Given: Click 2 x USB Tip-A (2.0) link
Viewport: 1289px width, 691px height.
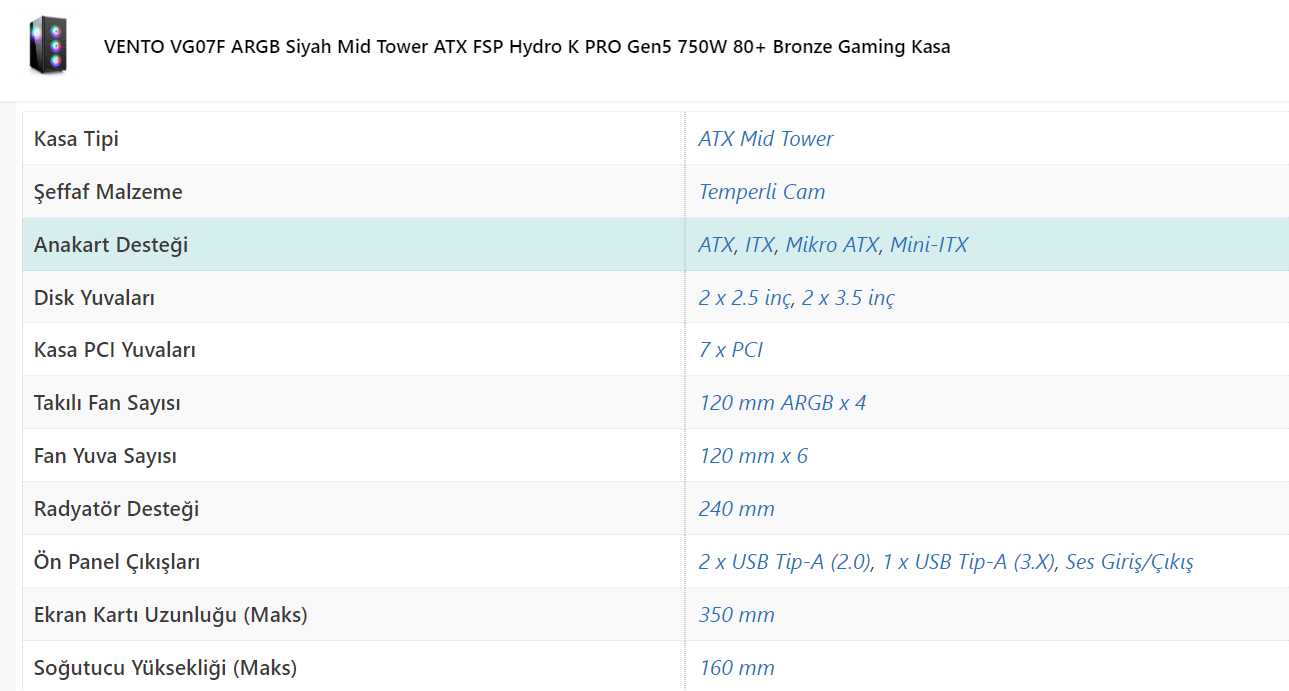Looking at the screenshot, I should click(785, 563).
